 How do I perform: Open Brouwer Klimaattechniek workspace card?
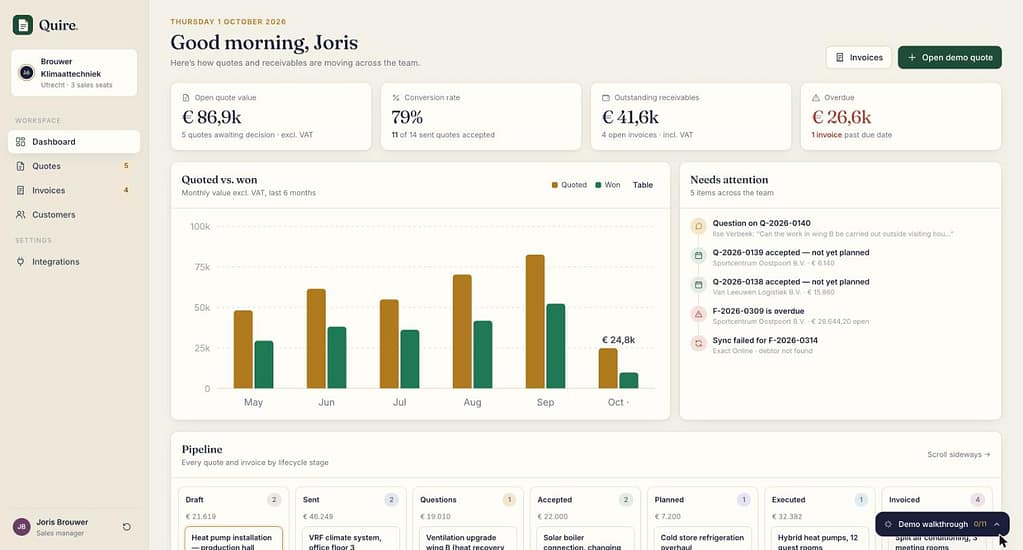point(74,72)
